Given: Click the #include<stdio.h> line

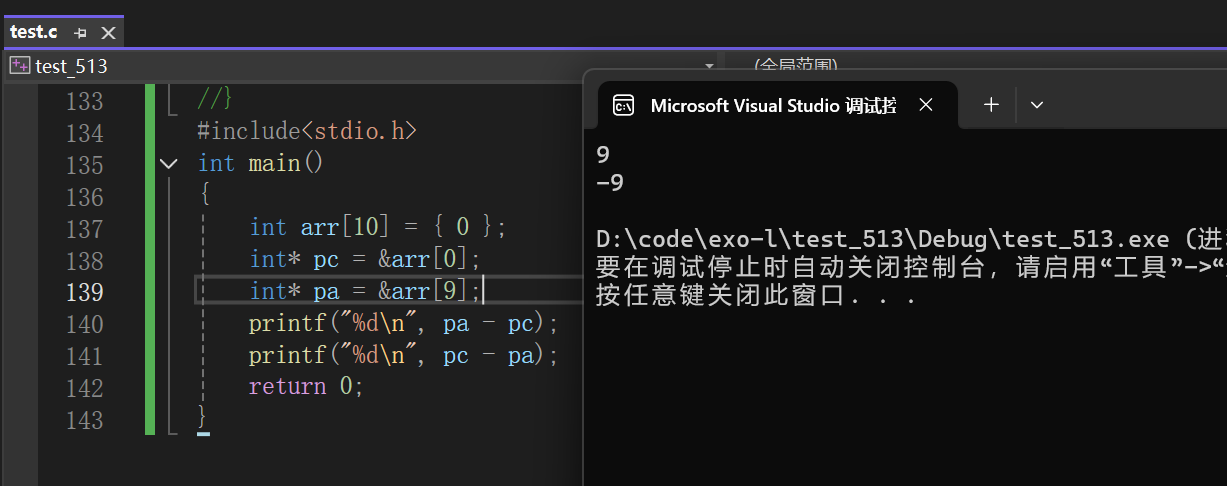Looking at the screenshot, I should click(x=307, y=132).
